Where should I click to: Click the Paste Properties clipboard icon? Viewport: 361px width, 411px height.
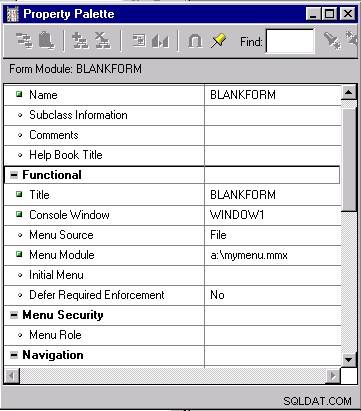point(46,41)
